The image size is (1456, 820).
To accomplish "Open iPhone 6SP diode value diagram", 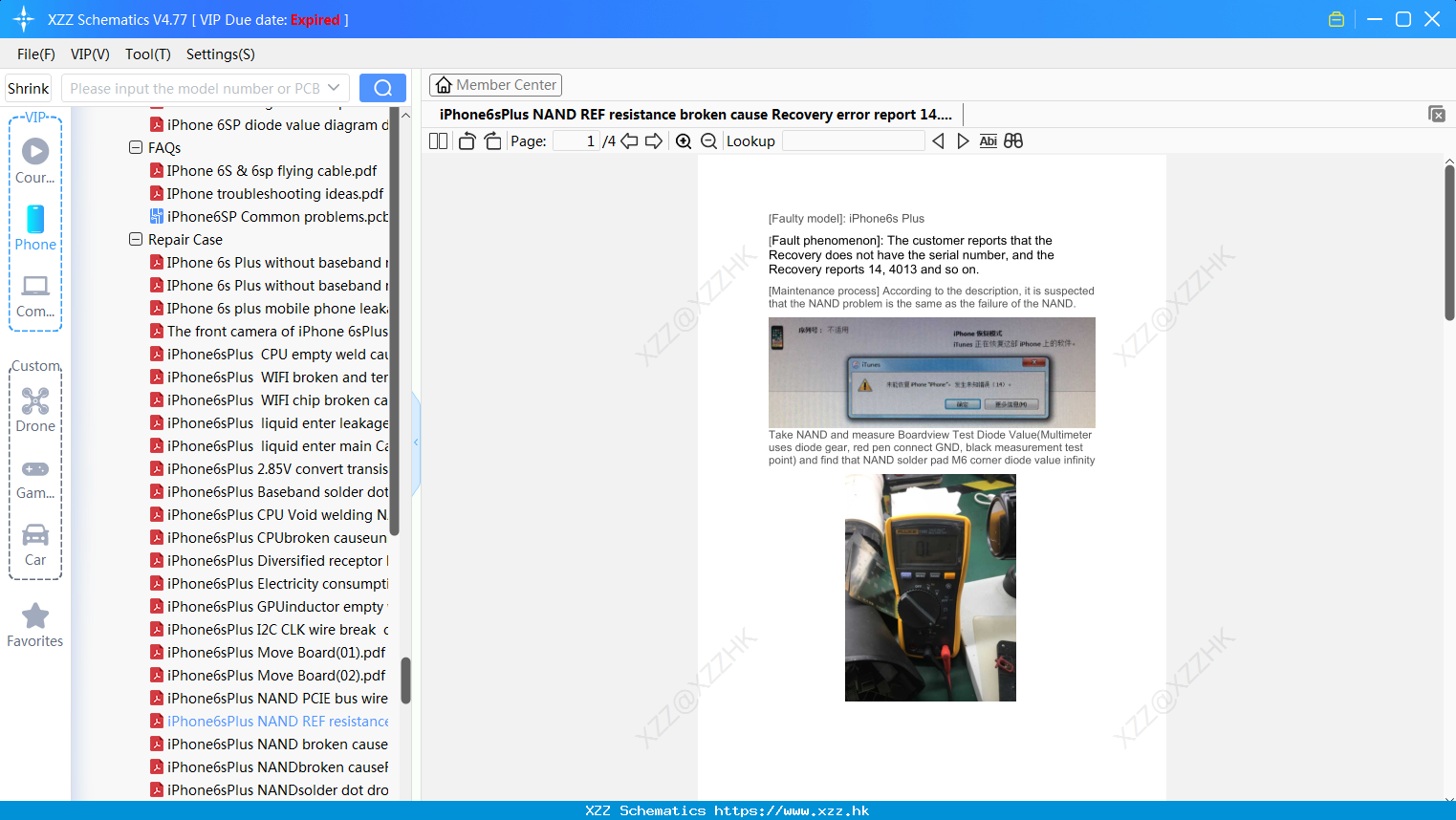I will click(270, 125).
